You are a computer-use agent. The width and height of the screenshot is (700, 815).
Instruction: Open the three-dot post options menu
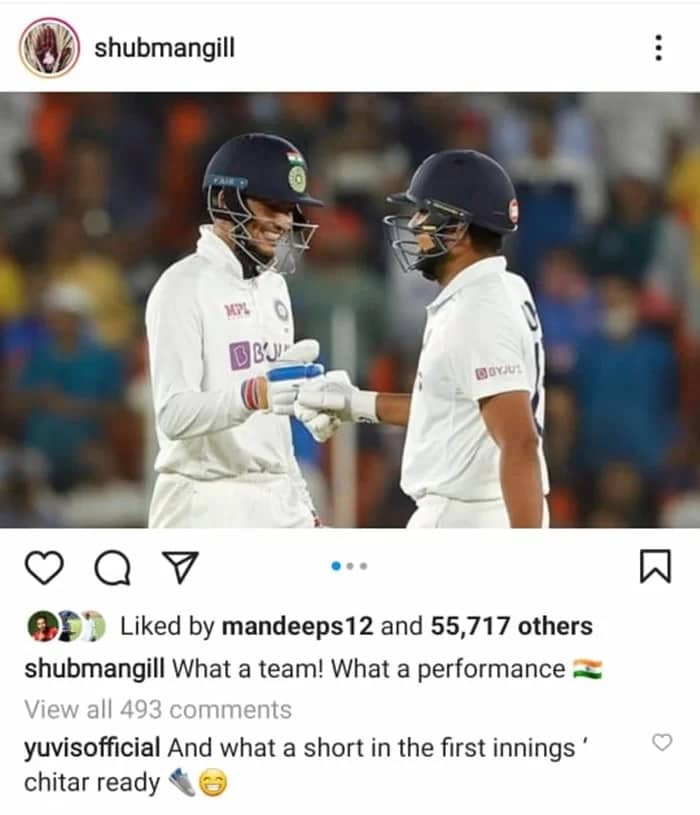coord(658,48)
